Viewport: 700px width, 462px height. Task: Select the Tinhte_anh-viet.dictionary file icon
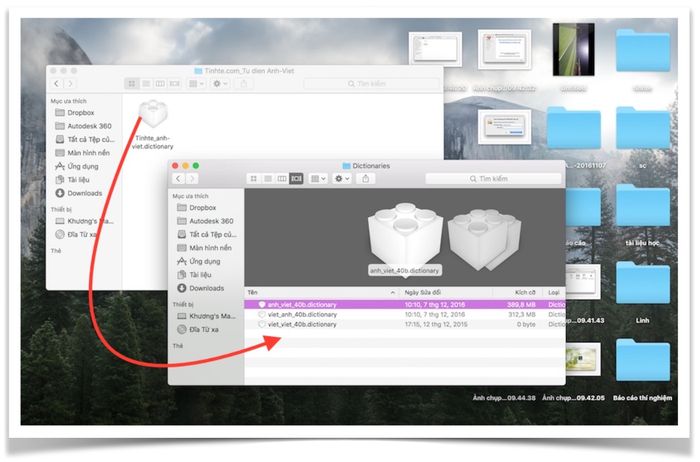151,117
